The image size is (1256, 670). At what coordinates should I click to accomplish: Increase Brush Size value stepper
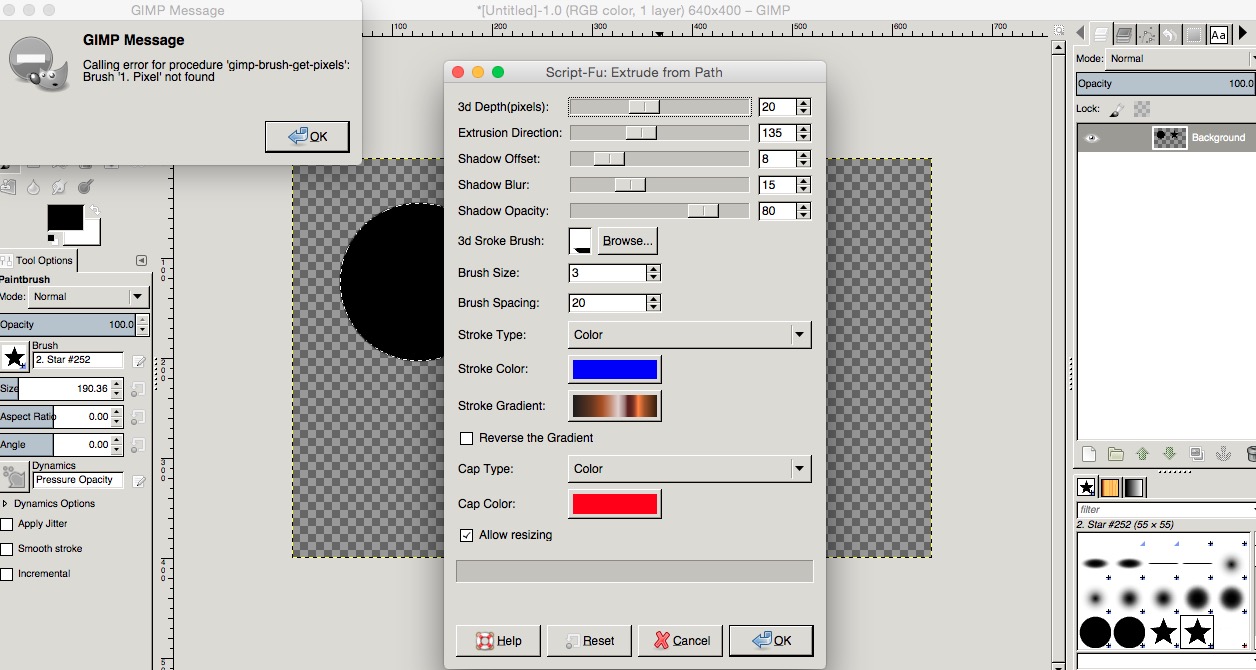[x=654, y=268]
